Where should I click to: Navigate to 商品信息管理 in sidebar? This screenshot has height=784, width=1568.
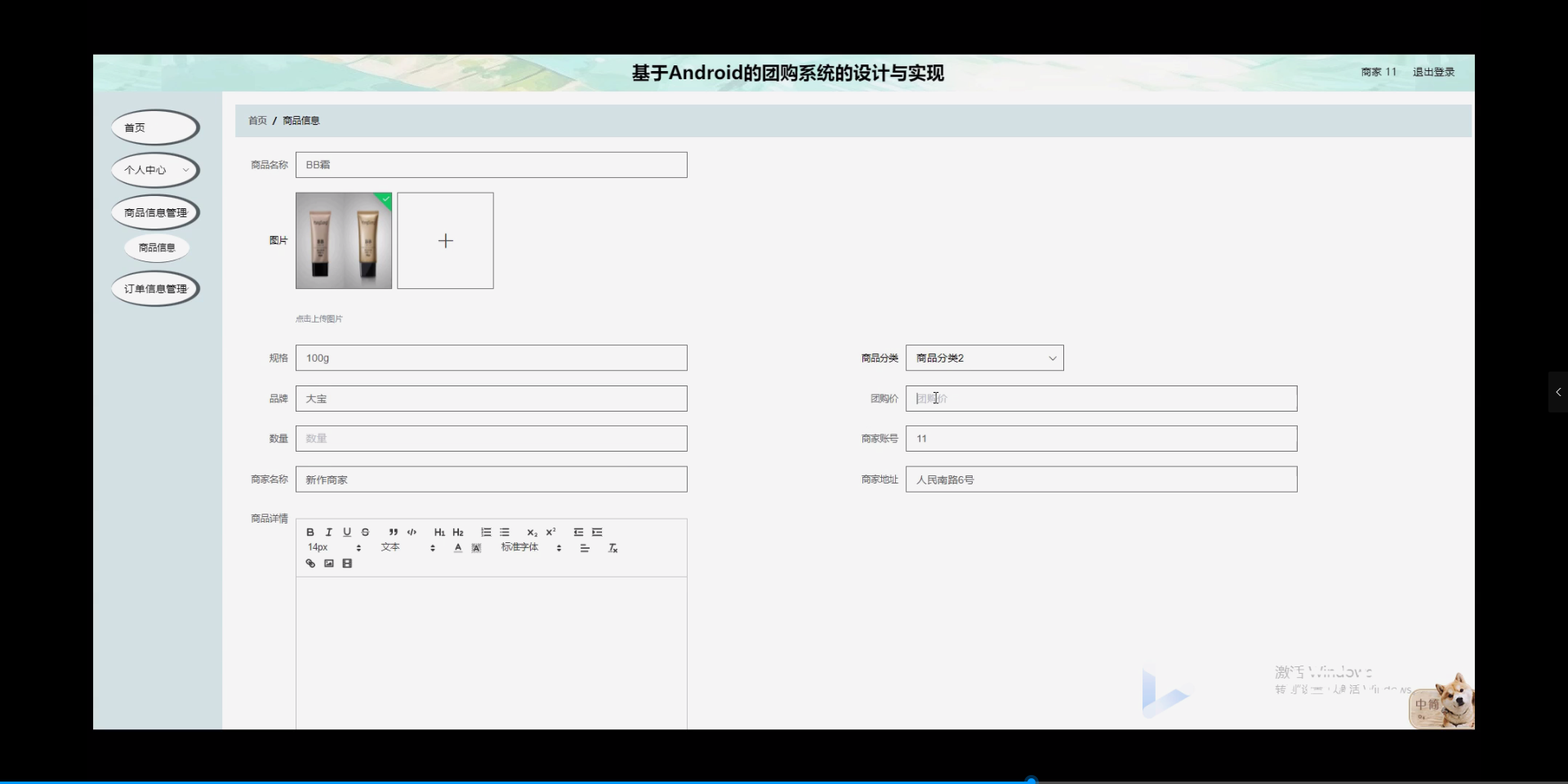coord(155,212)
